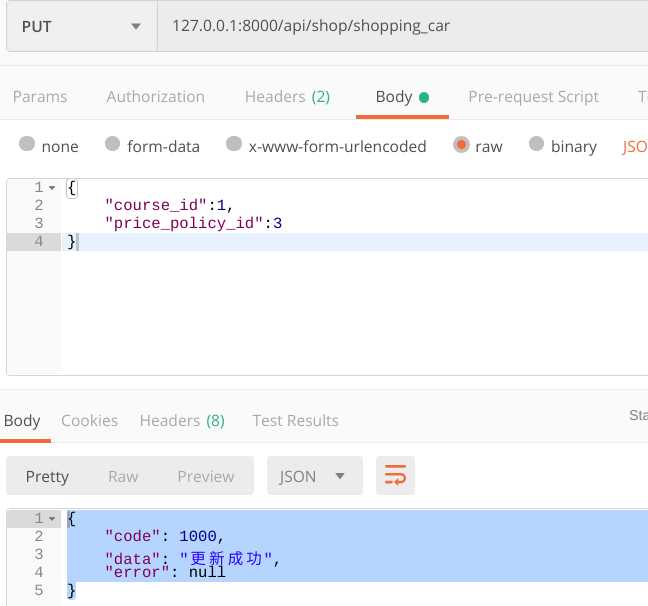Viewport: 648px width, 606px height.
Task: Open the Pre-request Script tab
Action: tap(533, 97)
